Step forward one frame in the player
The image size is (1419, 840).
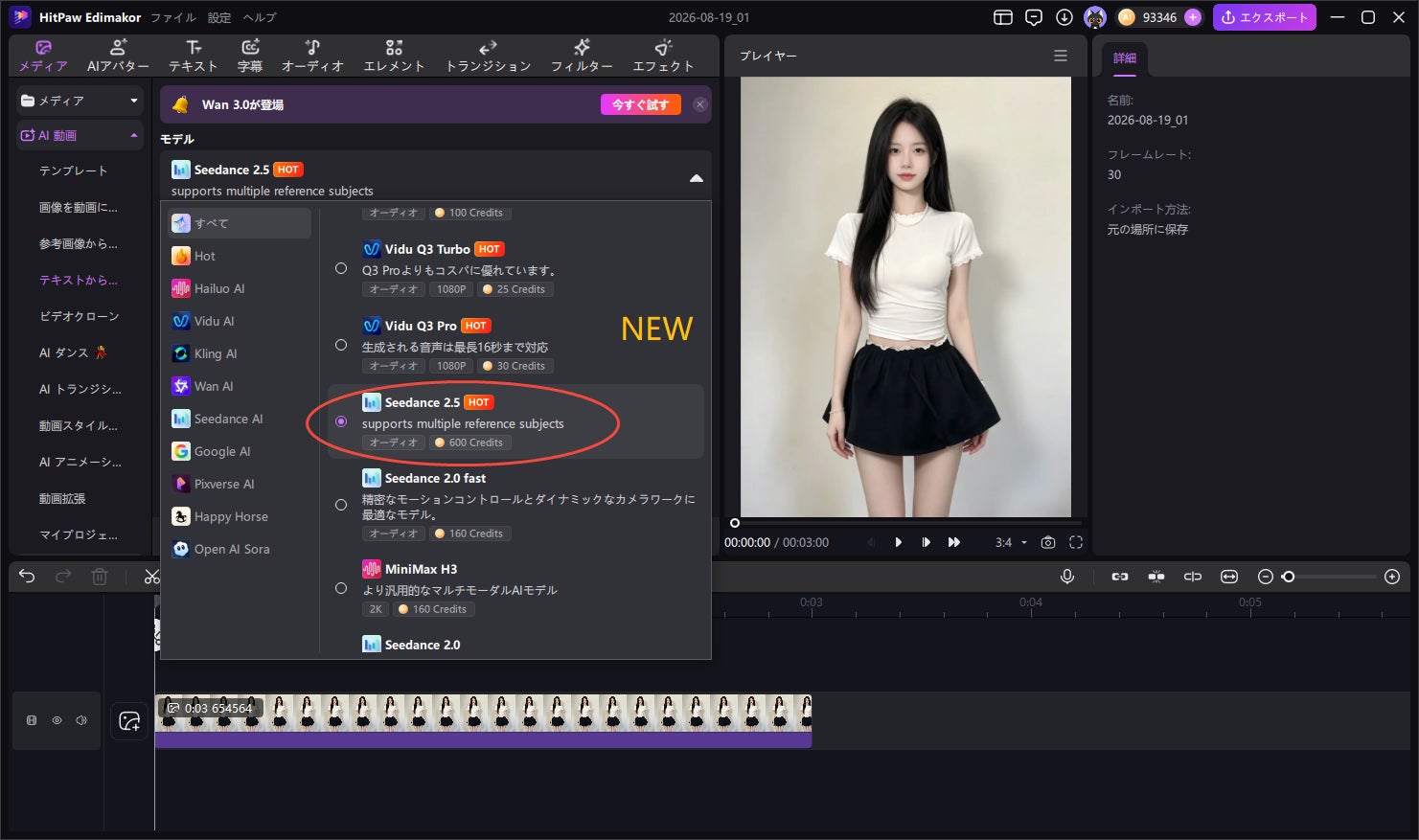[926, 542]
